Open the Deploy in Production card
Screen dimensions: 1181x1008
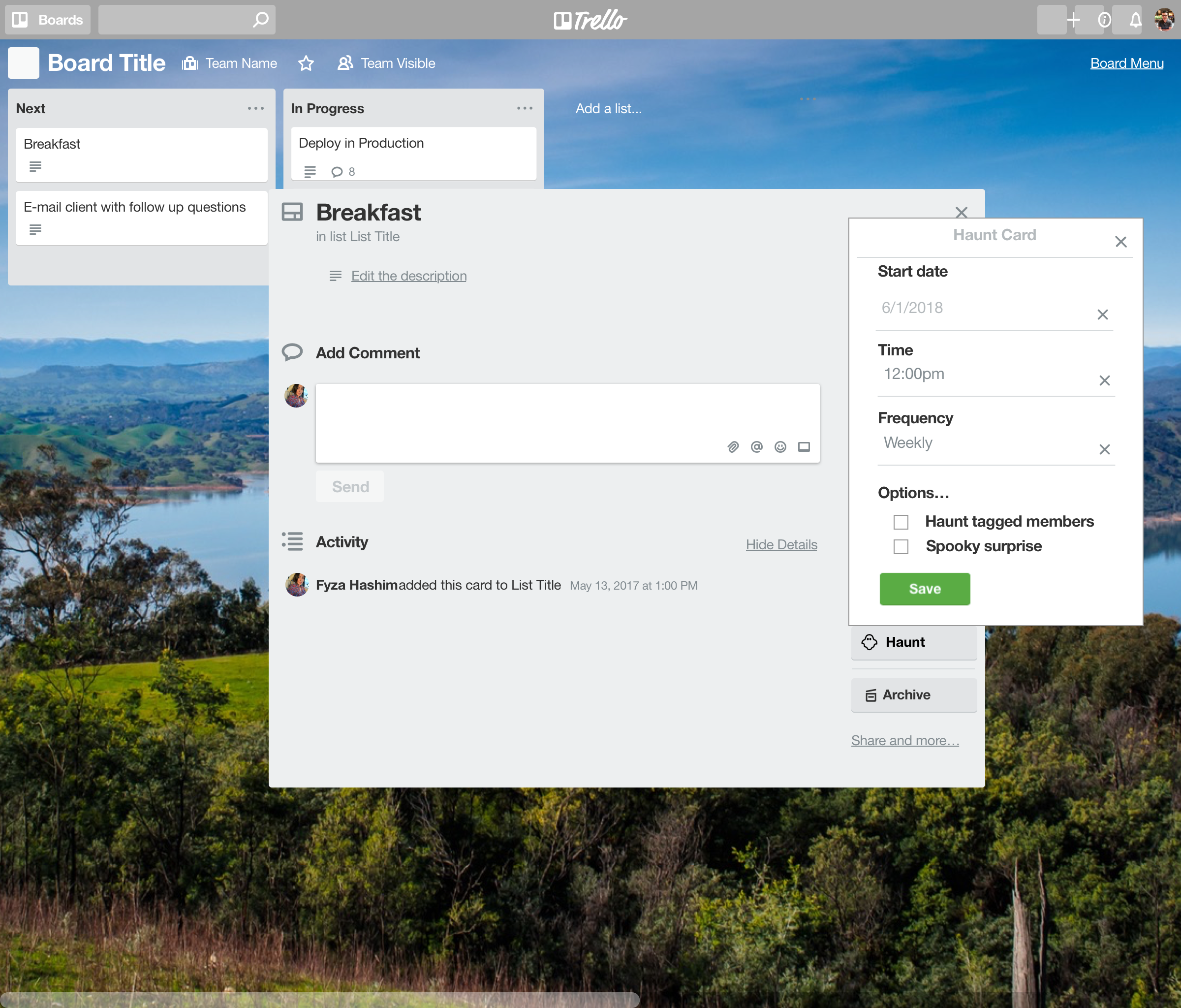point(413,154)
